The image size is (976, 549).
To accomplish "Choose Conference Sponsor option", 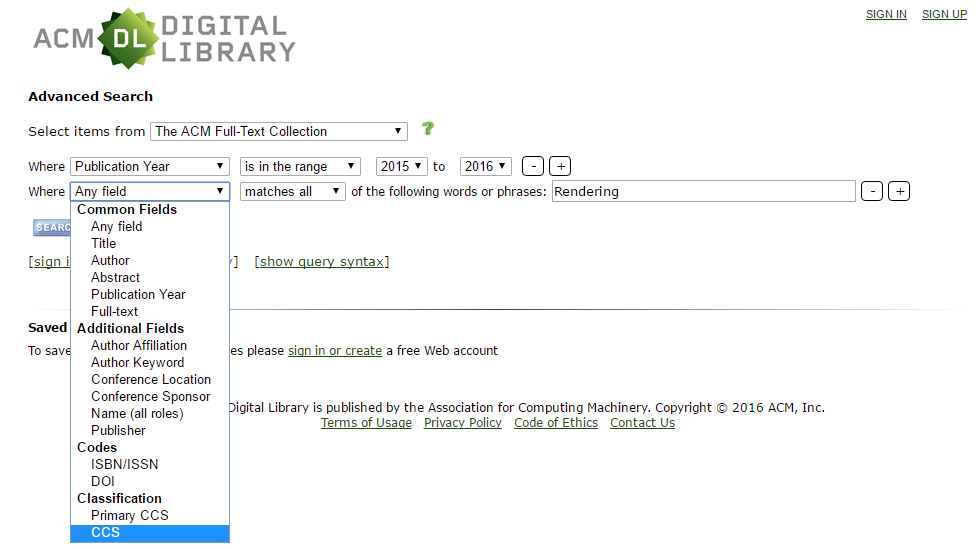I will pos(150,396).
